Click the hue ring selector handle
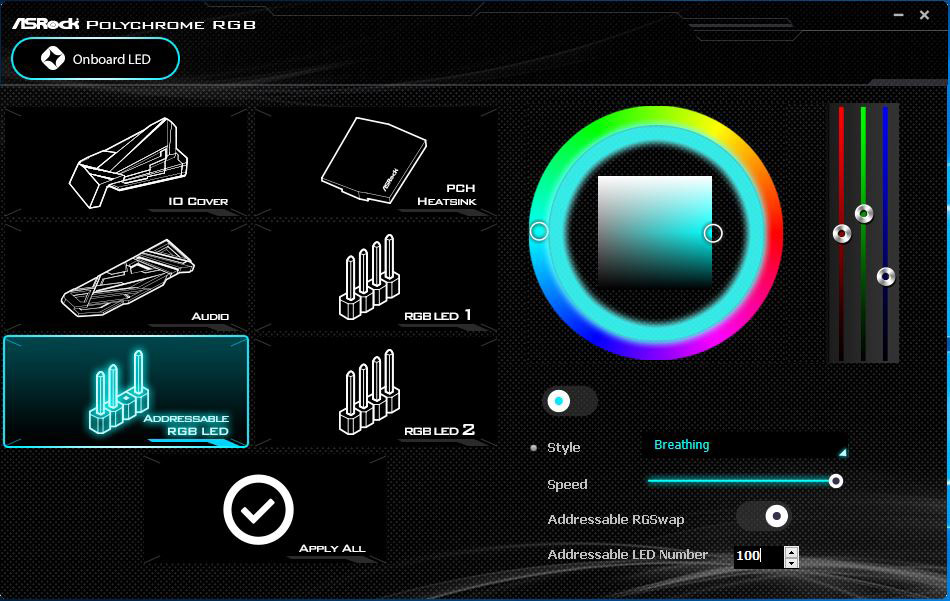The image size is (950, 601). 539,231
